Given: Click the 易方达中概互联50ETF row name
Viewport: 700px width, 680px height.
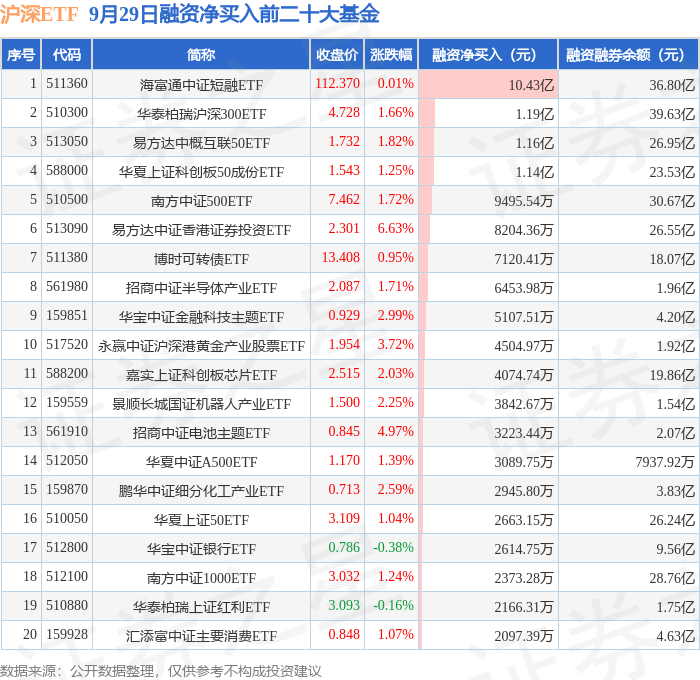Looking at the screenshot, I should pyautogui.click(x=201, y=142).
